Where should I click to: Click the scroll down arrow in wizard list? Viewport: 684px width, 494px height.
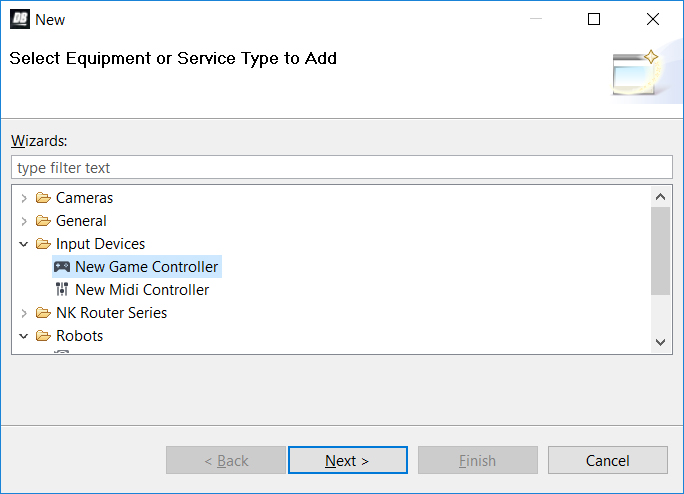(660, 342)
